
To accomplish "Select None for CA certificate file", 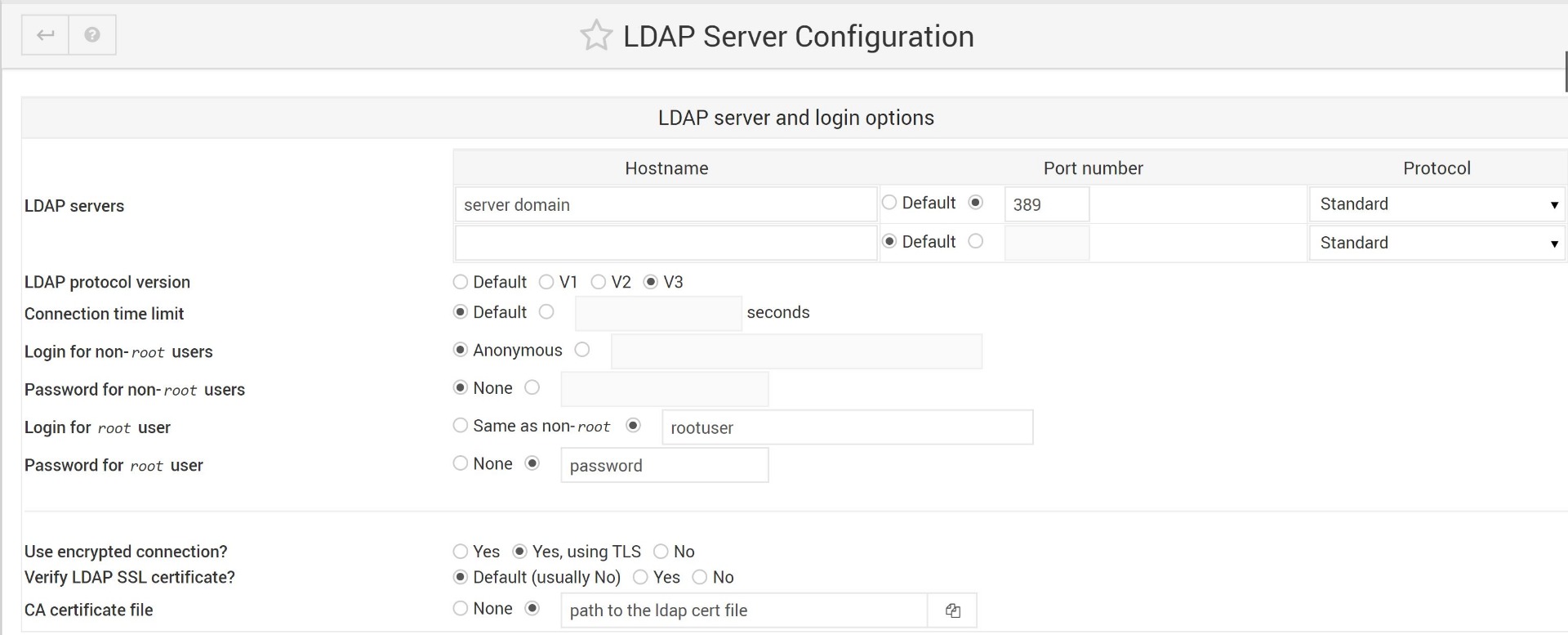I will click(461, 609).
